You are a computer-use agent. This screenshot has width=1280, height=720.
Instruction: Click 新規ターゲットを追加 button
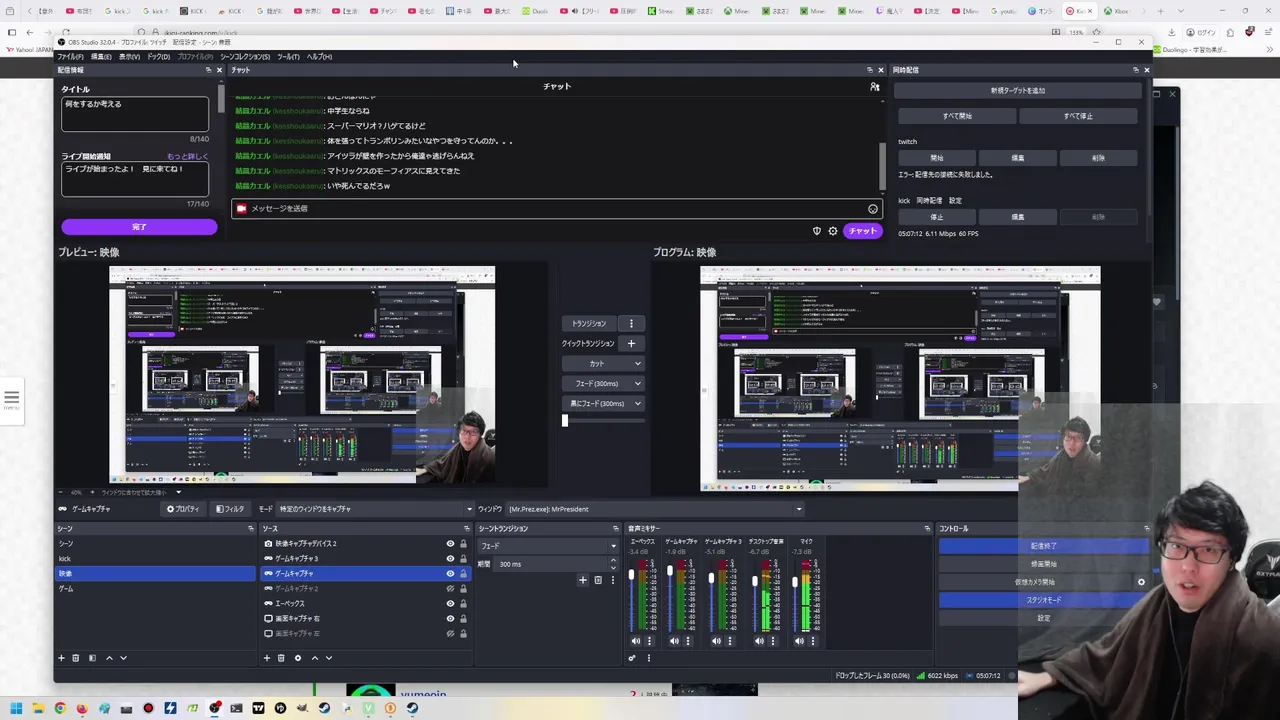(1018, 90)
